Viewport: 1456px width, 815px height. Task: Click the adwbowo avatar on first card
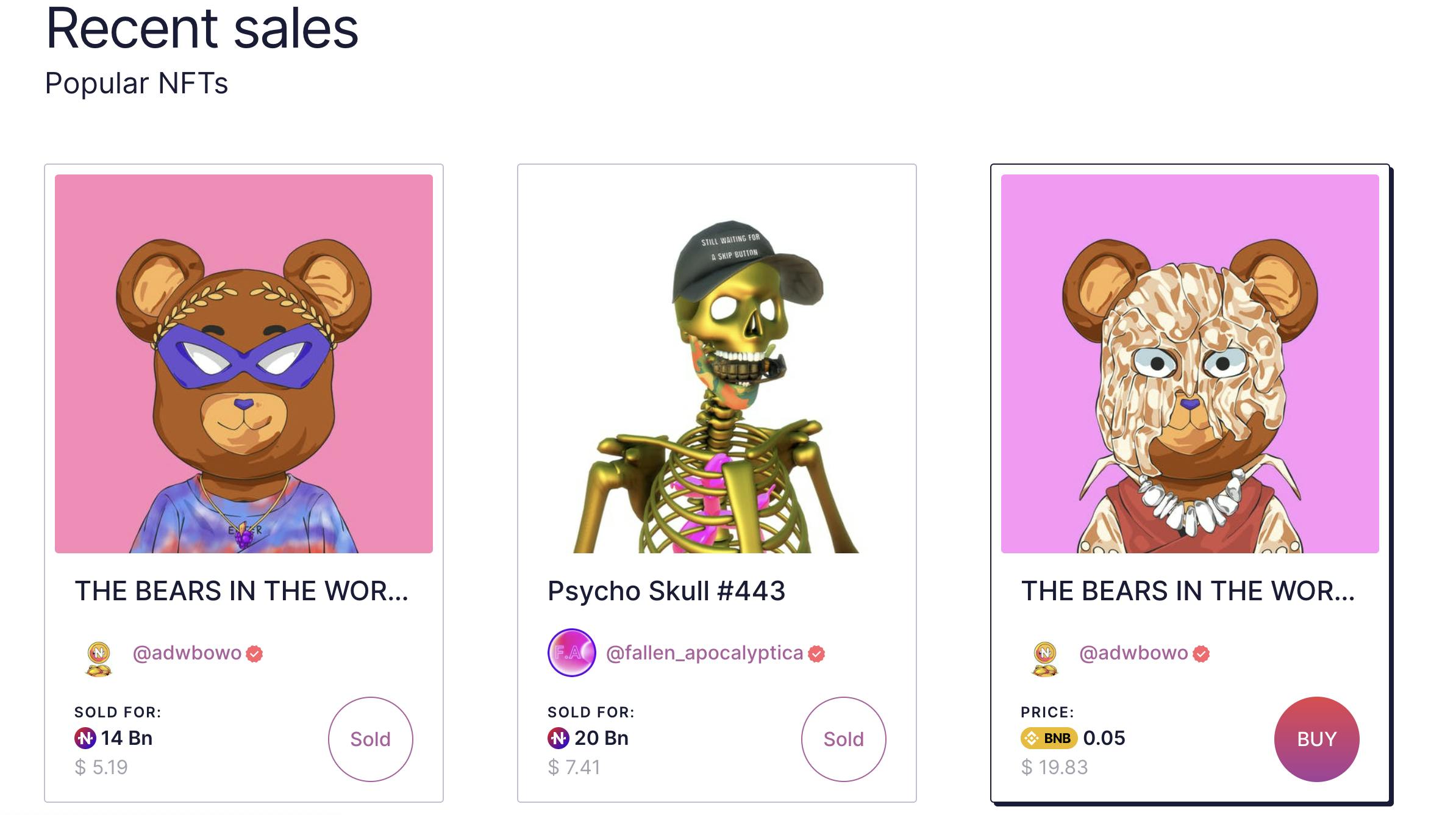click(99, 659)
